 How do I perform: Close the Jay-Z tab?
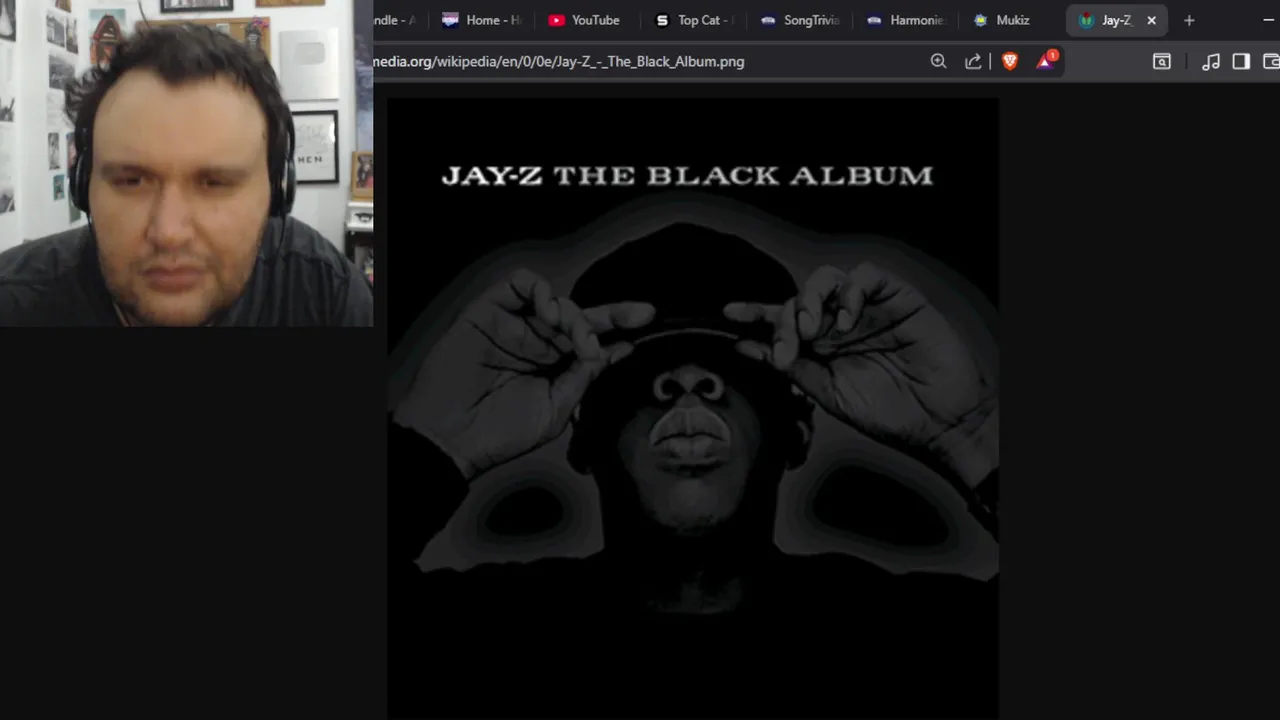coord(1151,20)
